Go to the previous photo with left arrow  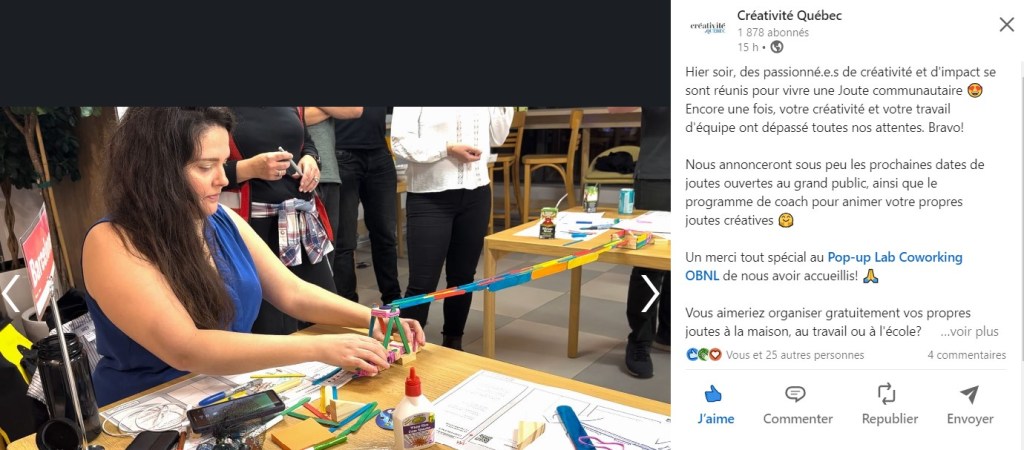coord(11,294)
